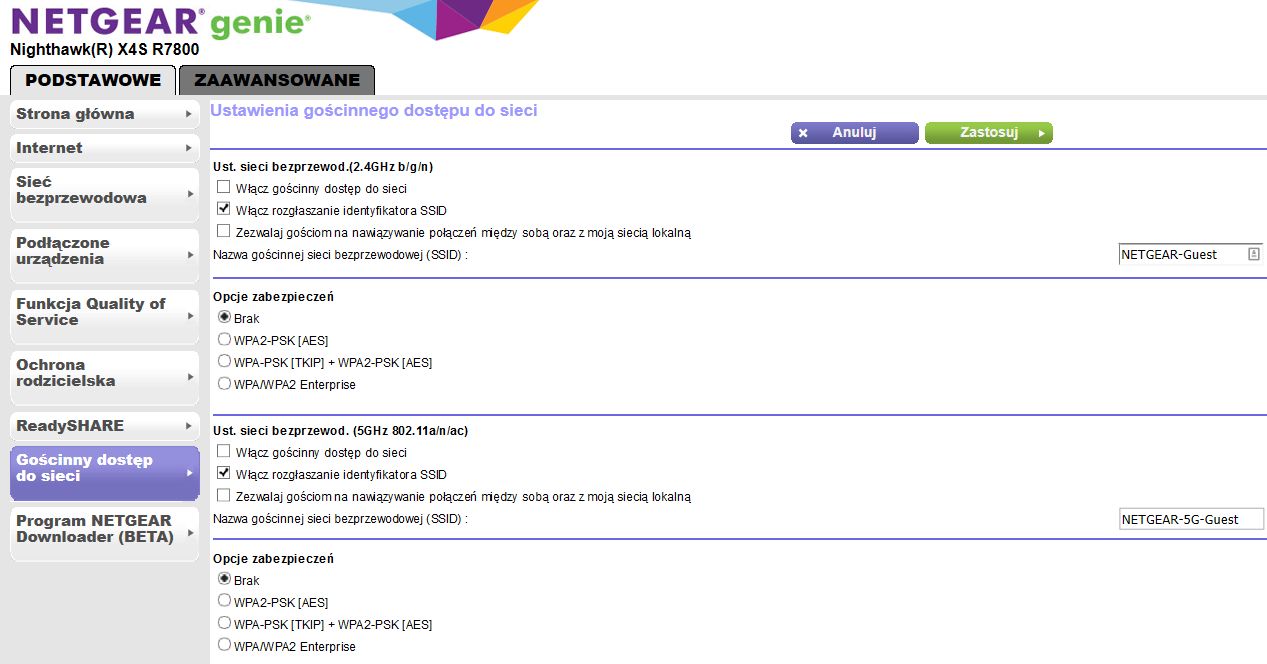Toggle 2.4GHz rozgłaszanie identyfikatora SSID checkbox

(x=224, y=209)
